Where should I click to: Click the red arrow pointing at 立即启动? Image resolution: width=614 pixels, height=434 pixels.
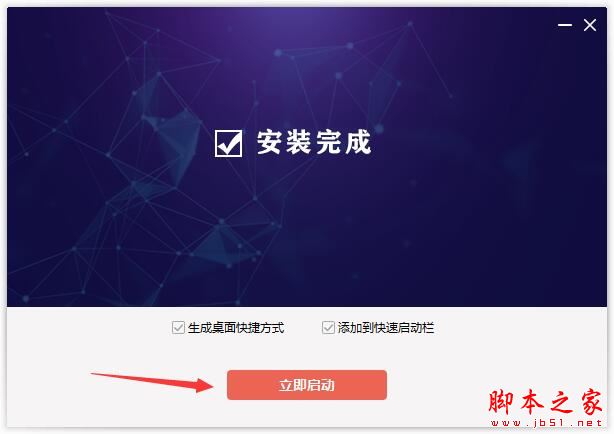click(x=152, y=382)
